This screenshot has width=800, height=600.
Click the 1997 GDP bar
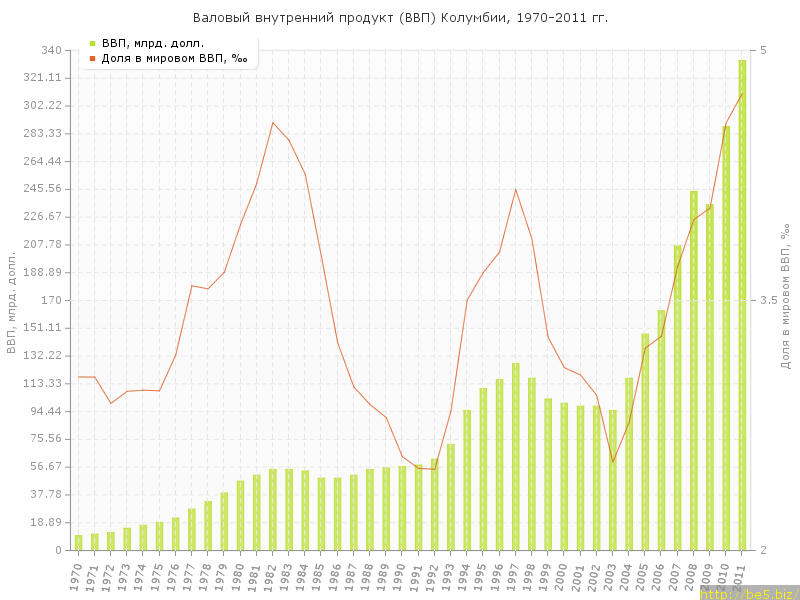coord(516,456)
